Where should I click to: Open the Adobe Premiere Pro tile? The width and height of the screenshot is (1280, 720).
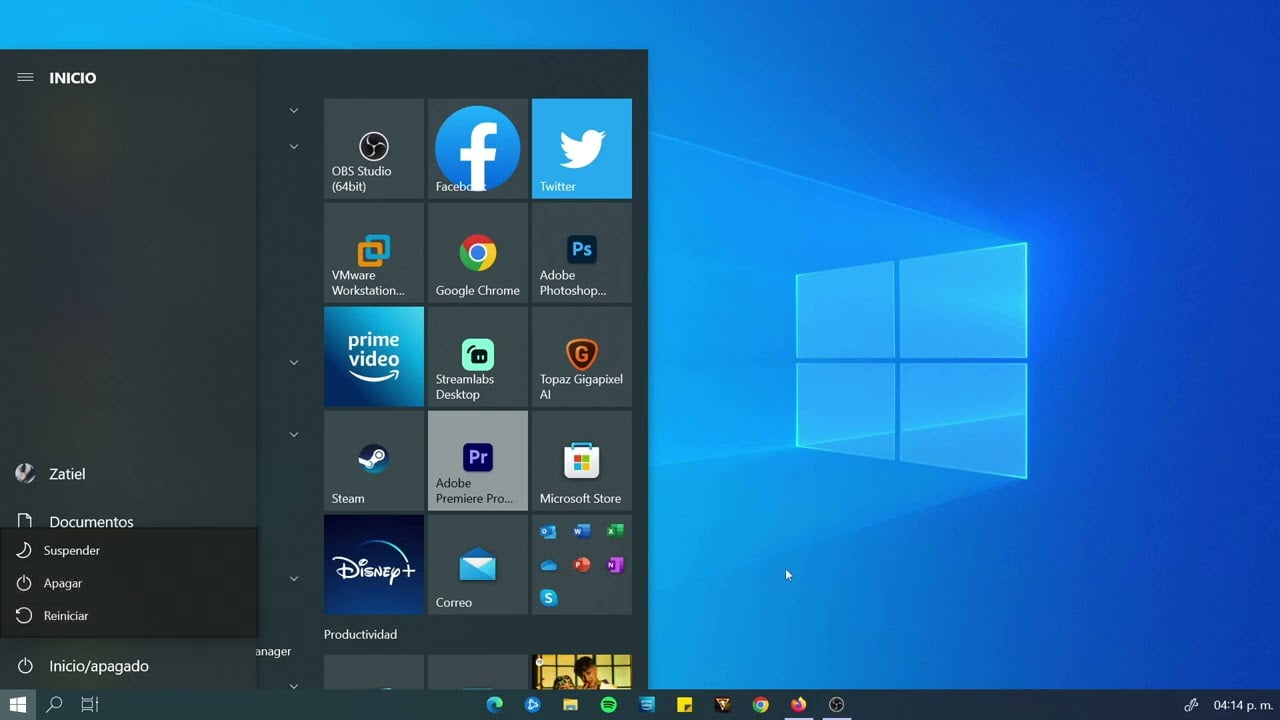click(478, 460)
